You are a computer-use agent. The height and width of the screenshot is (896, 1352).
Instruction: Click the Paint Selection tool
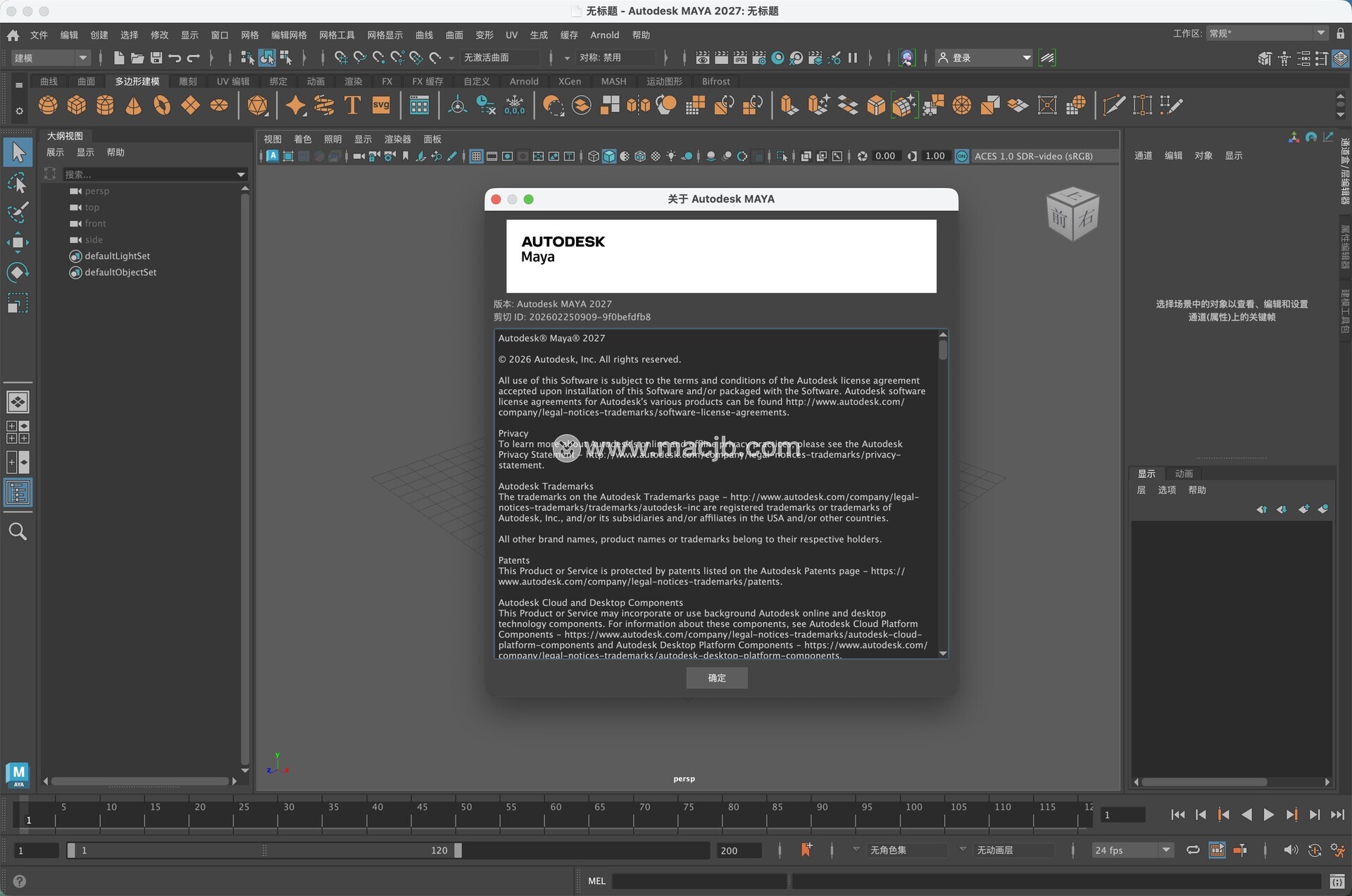point(18,212)
